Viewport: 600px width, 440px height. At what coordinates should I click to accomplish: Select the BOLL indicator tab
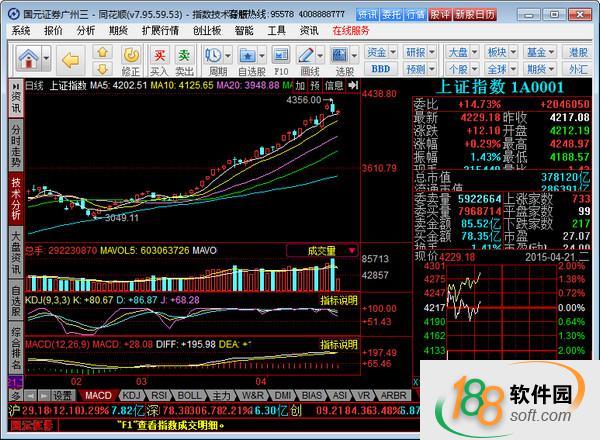coord(189,395)
